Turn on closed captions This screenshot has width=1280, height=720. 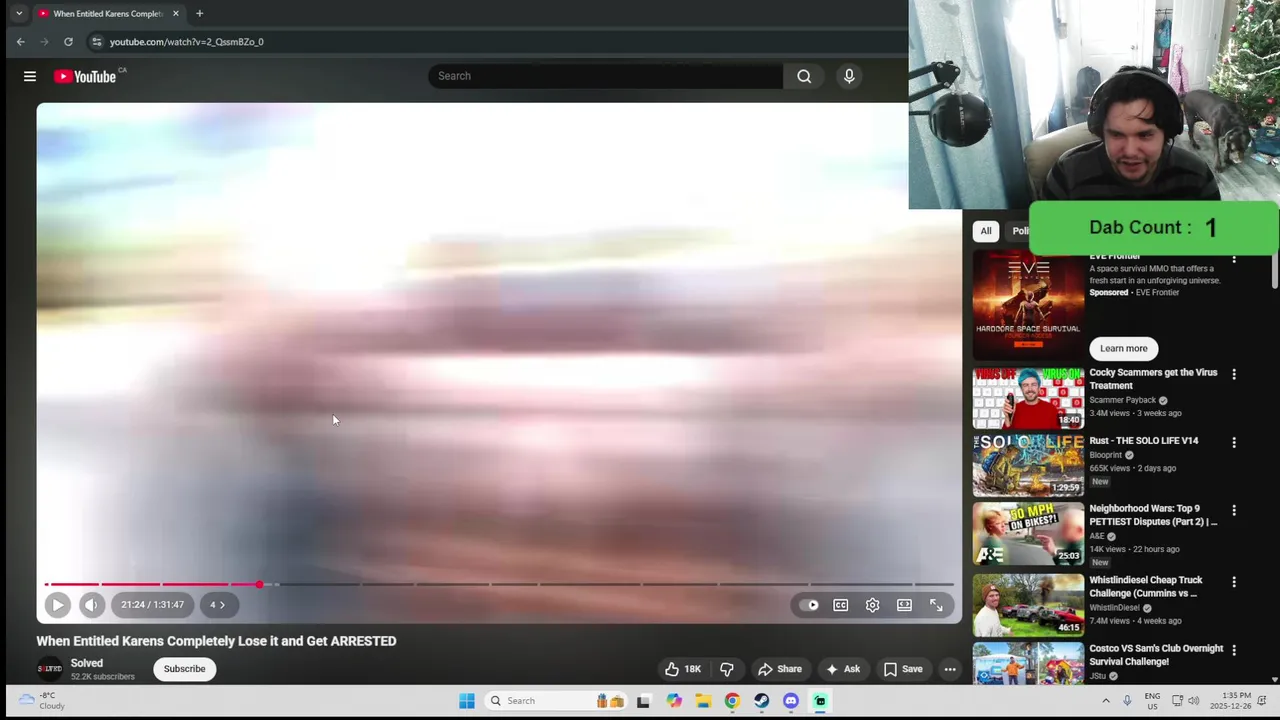pos(841,605)
